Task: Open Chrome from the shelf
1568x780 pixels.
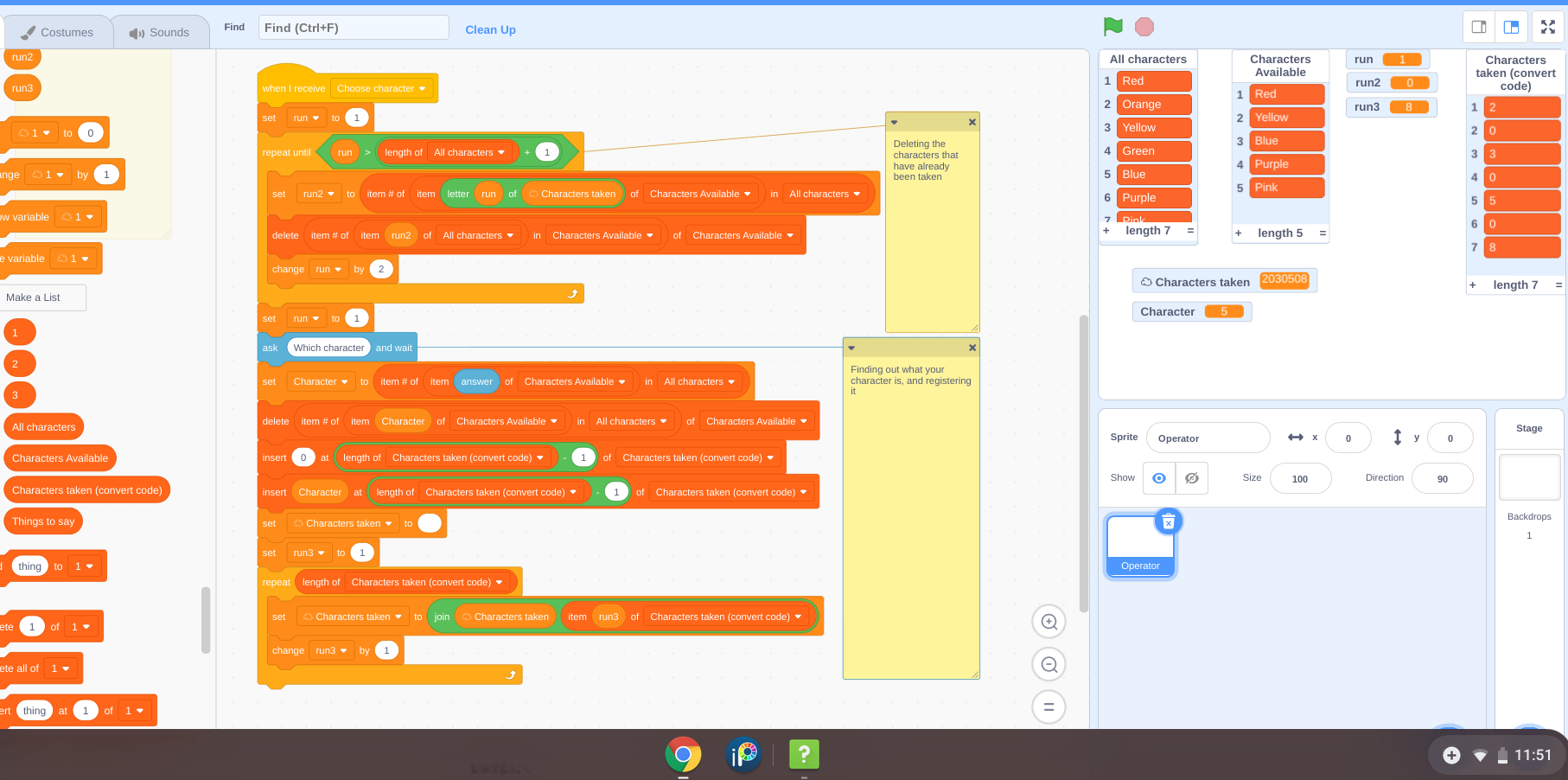Action: tap(683, 755)
